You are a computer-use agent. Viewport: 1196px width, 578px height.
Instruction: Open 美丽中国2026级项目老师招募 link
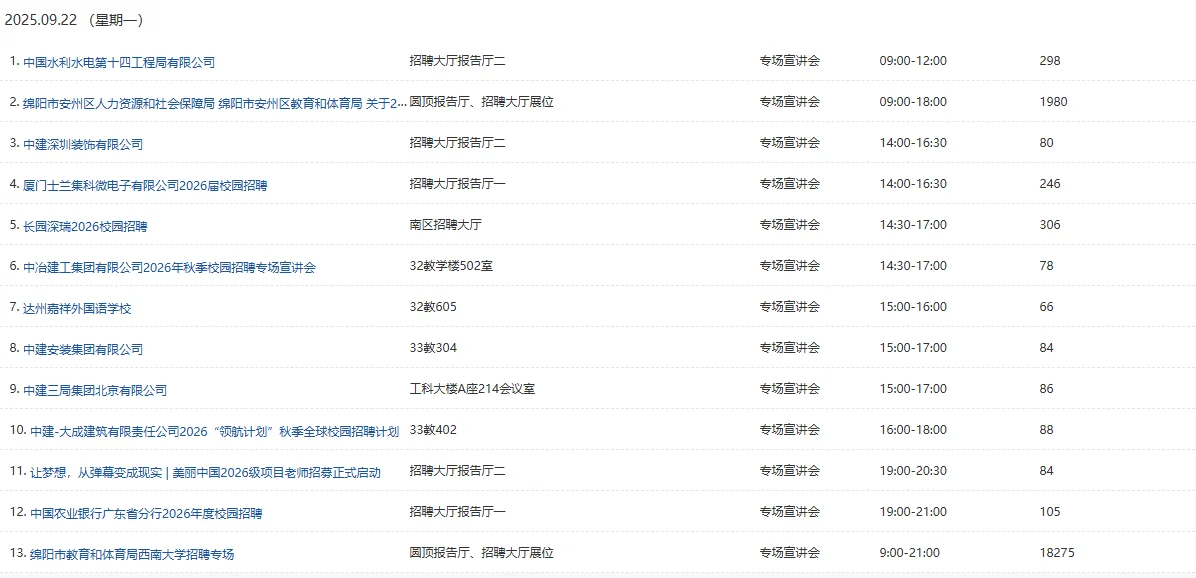point(206,474)
